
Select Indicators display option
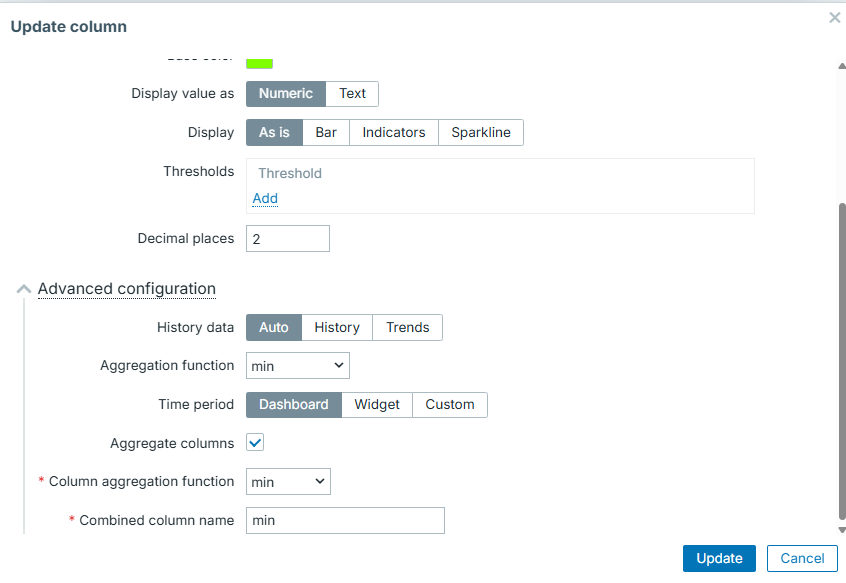[x=394, y=133]
